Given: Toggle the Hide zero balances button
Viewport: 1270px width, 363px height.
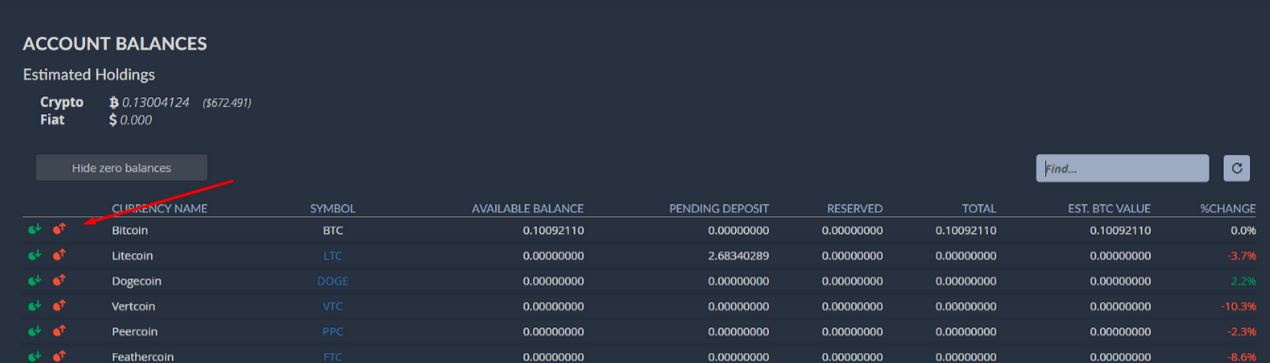Looking at the screenshot, I should click(121, 168).
